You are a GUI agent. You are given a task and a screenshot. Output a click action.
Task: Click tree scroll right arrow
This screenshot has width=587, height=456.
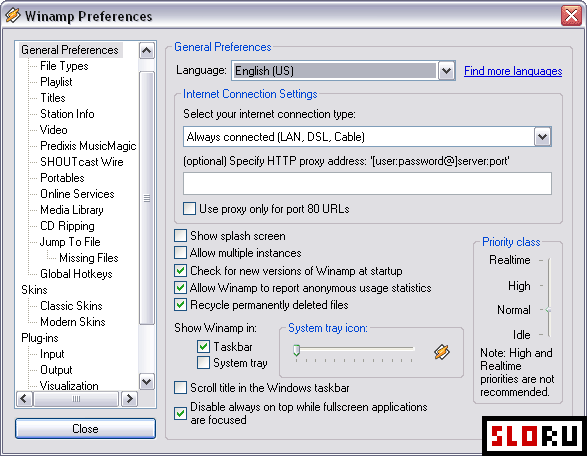tap(130, 399)
